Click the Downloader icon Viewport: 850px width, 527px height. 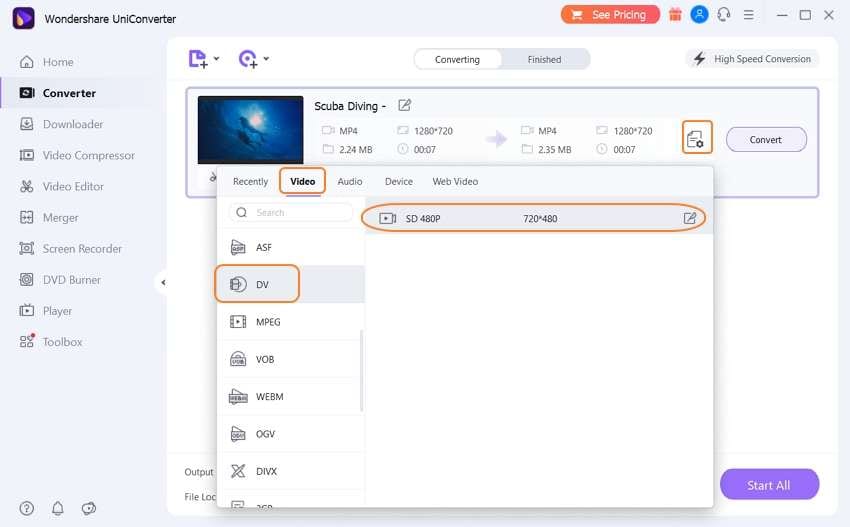click(27, 124)
